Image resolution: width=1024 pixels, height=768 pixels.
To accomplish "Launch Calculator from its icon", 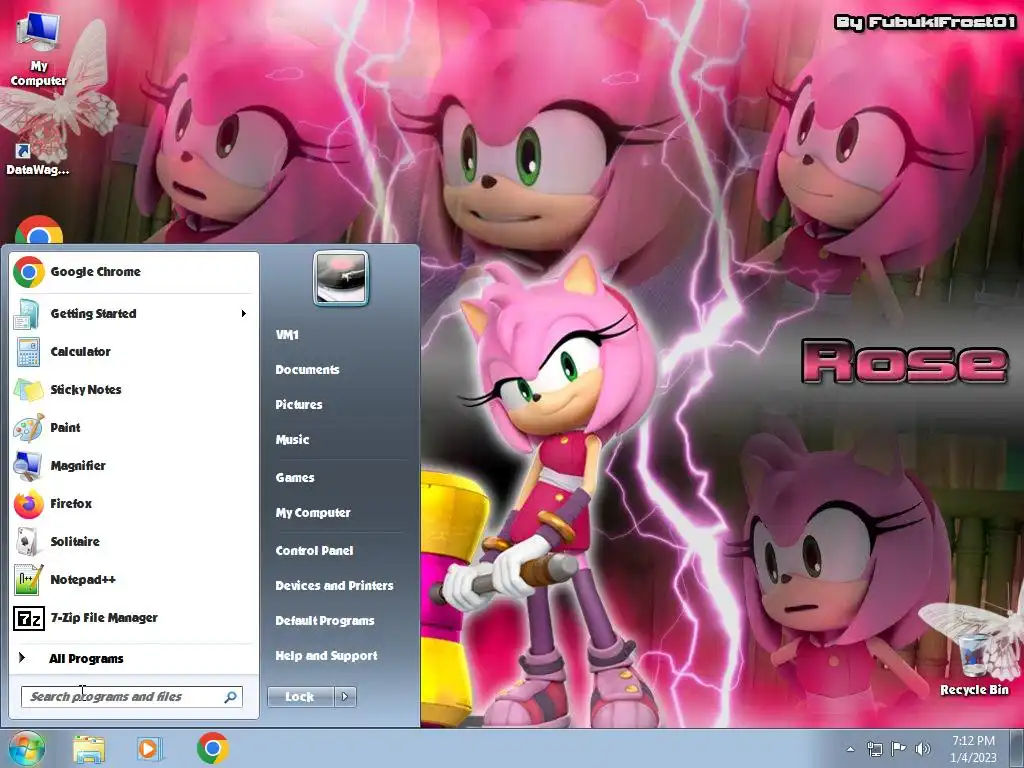I will pos(29,351).
